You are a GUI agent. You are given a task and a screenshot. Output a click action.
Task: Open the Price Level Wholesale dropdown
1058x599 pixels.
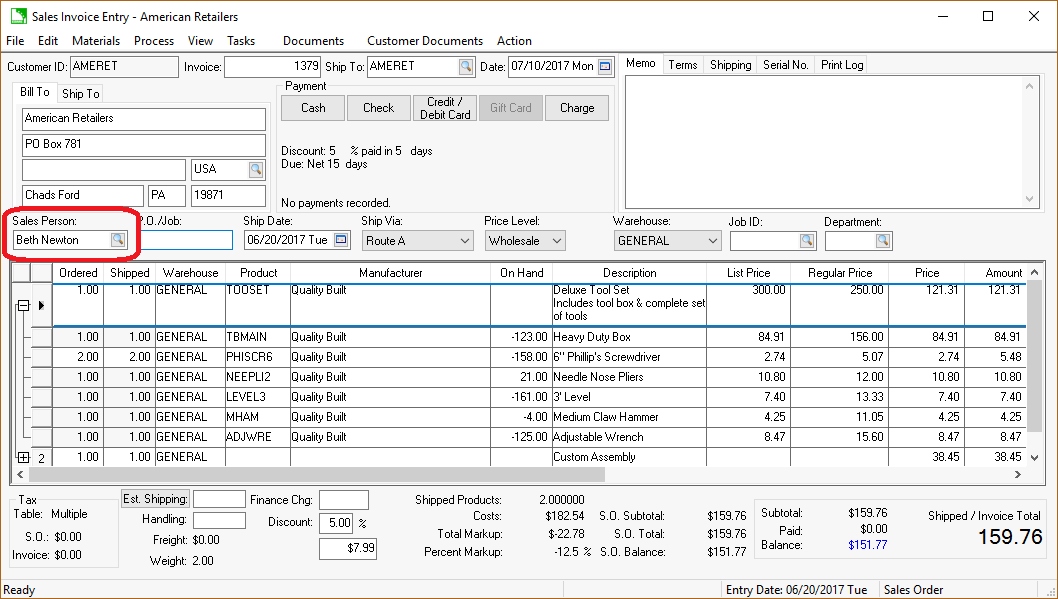(556, 241)
